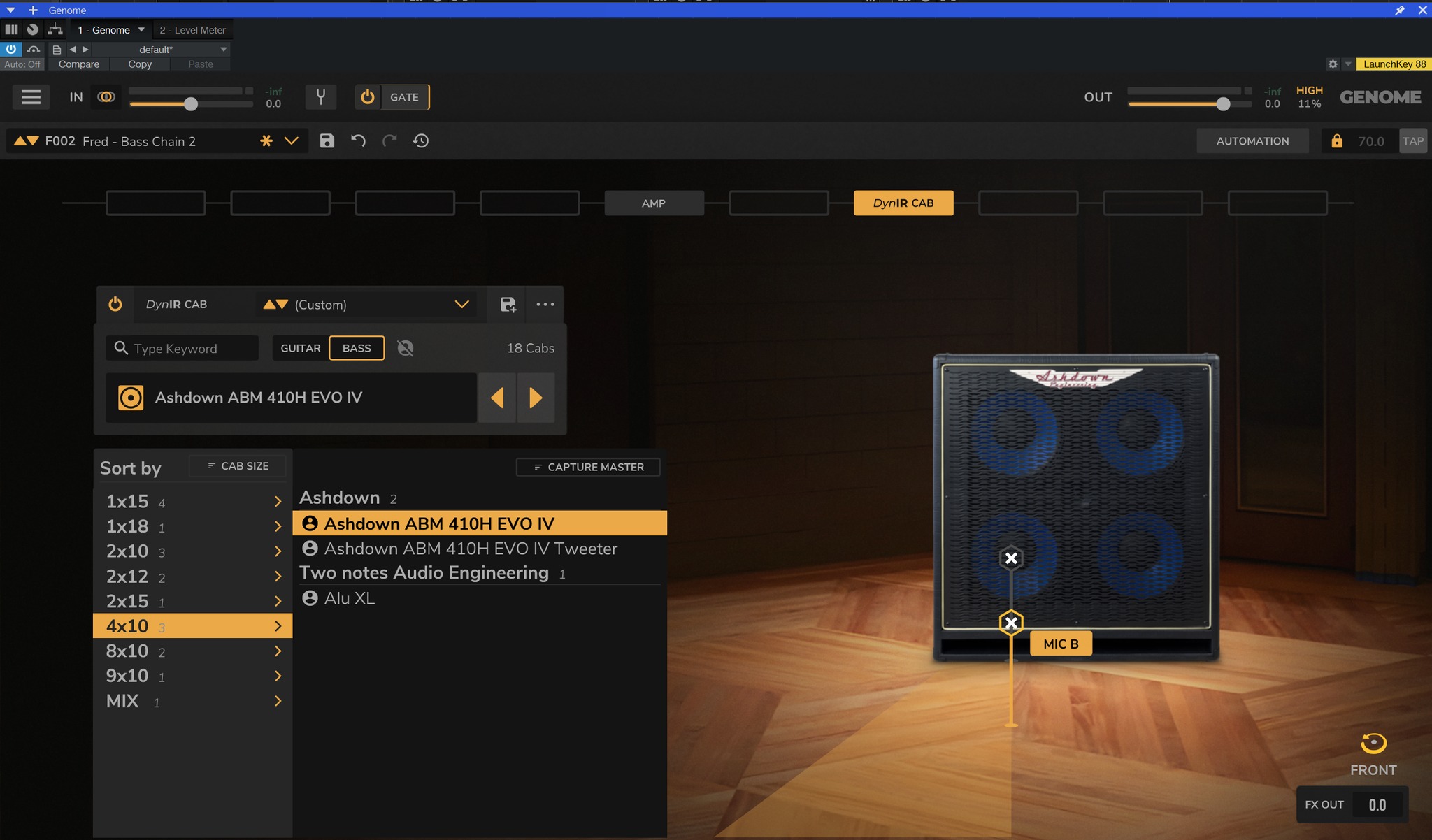Select the DynIR CAB block in chain
Screen dimensions: 1432x840
[x=903, y=203]
